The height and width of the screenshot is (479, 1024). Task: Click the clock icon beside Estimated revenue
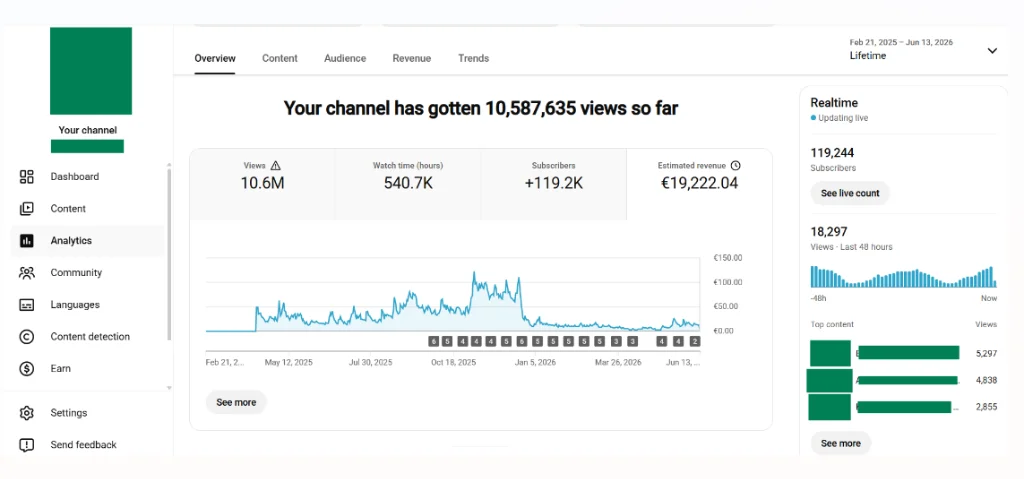click(x=736, y=165)
